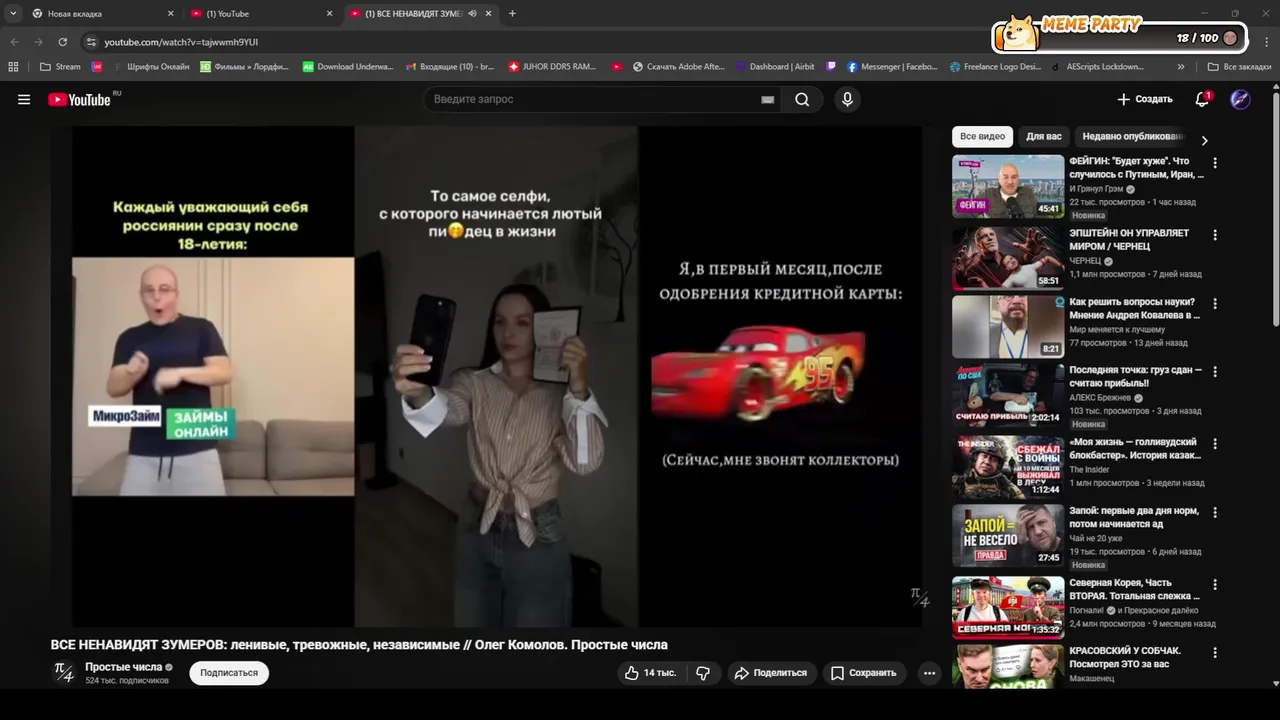Click the Сохранить save button

pyautogui.click(x=864, y=673)
